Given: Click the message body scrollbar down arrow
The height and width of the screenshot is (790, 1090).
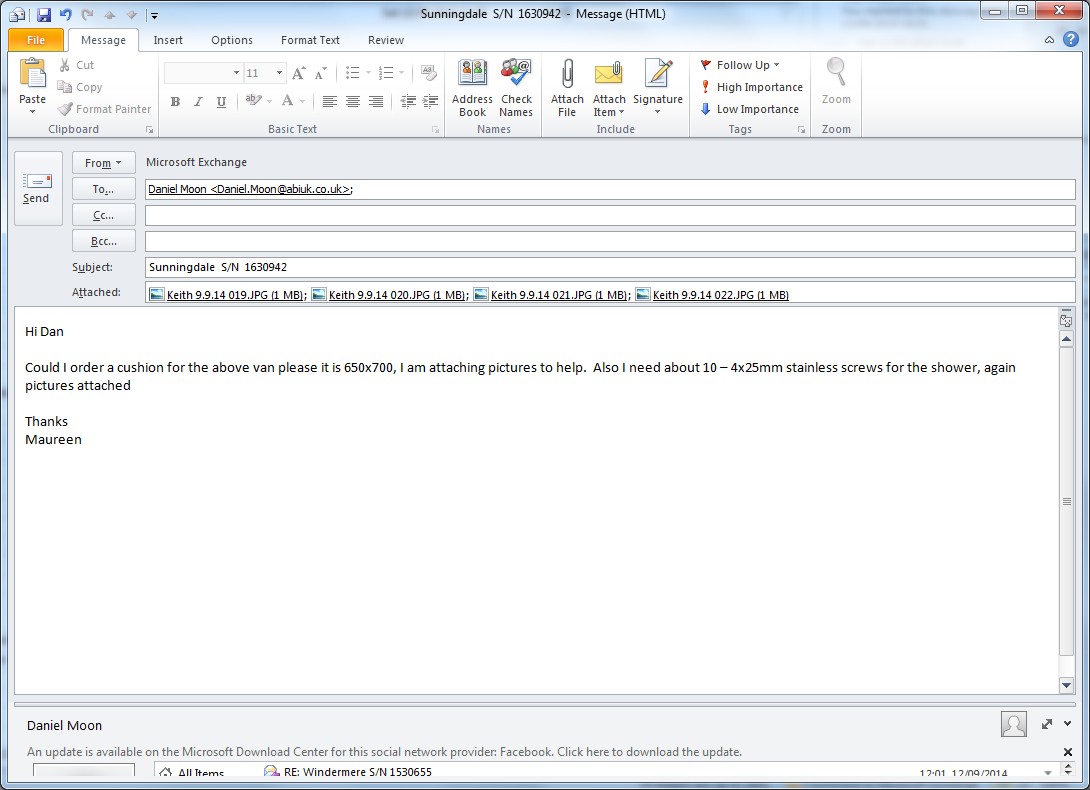Looking at the screenshot, I should tap(1066, 685).
